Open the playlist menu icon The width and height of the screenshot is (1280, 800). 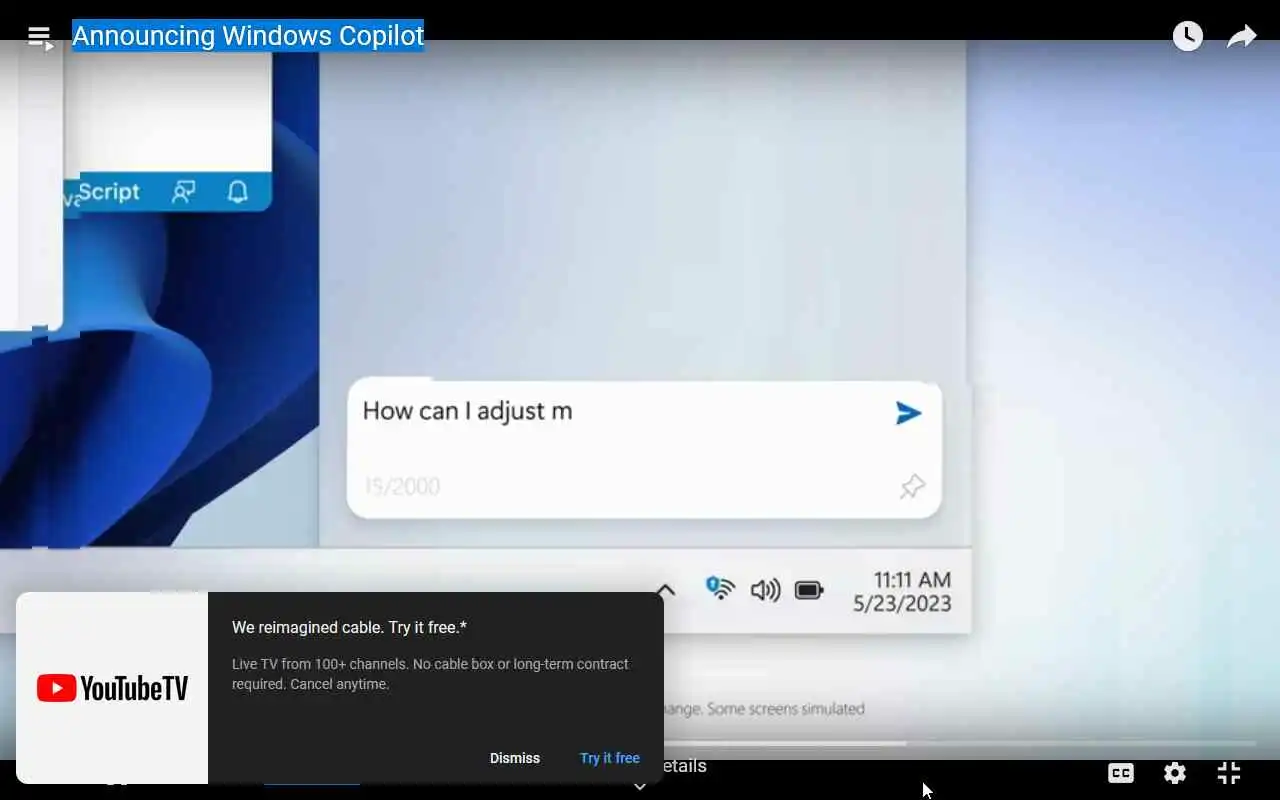[40, 38]
